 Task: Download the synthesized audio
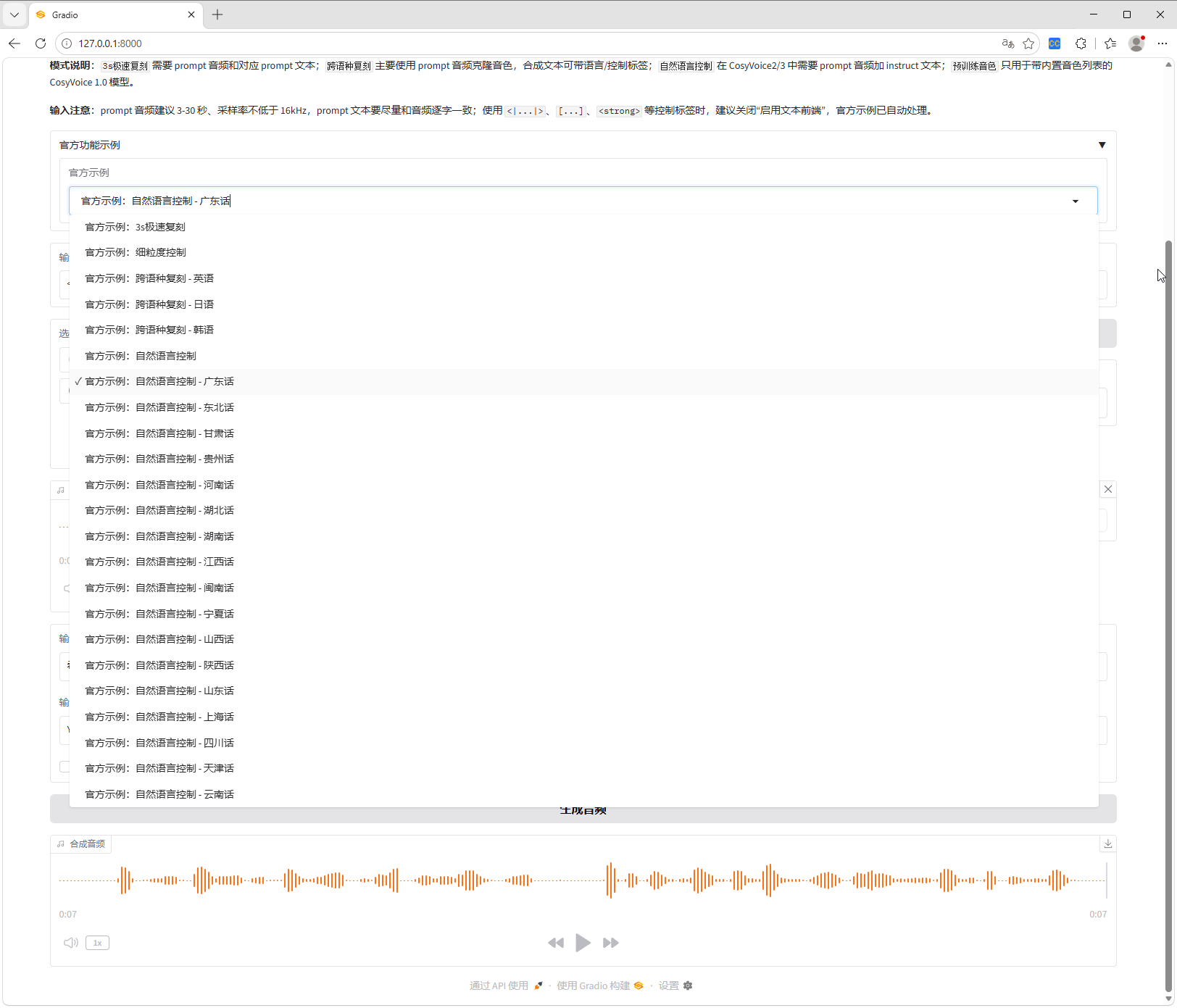pos(1108,844)
